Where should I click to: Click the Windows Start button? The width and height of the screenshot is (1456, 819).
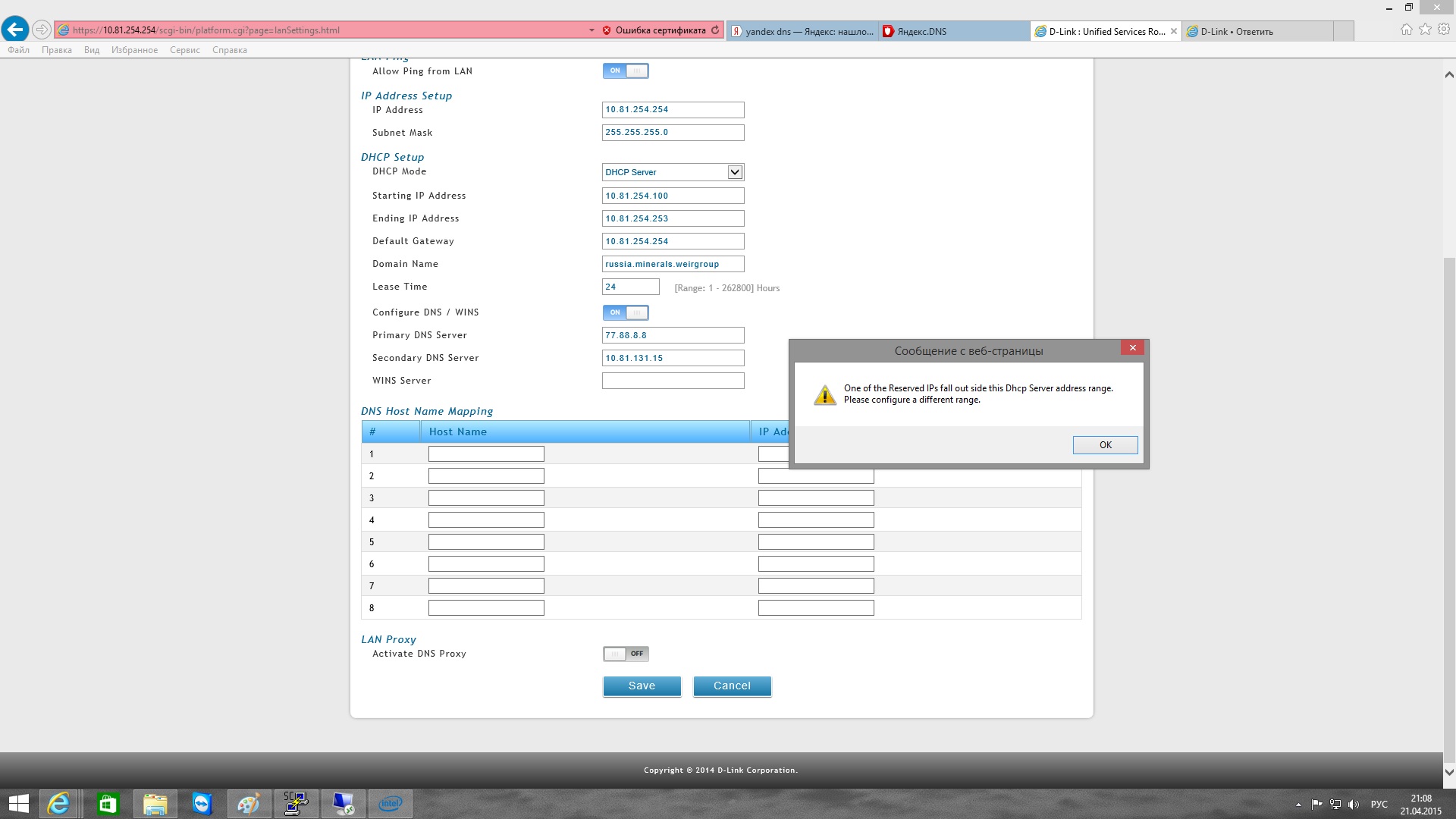18,803
